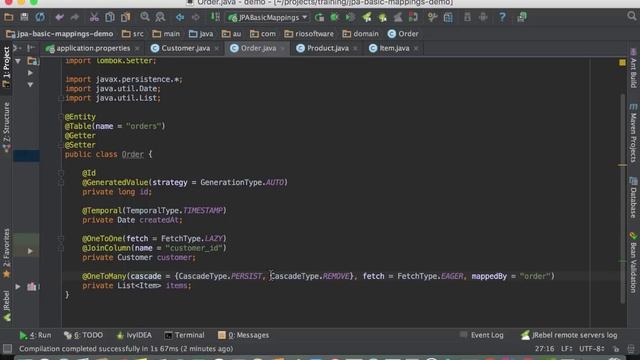Click the Redo toolbar icon
Screen dimensions: 640x360
75,17
